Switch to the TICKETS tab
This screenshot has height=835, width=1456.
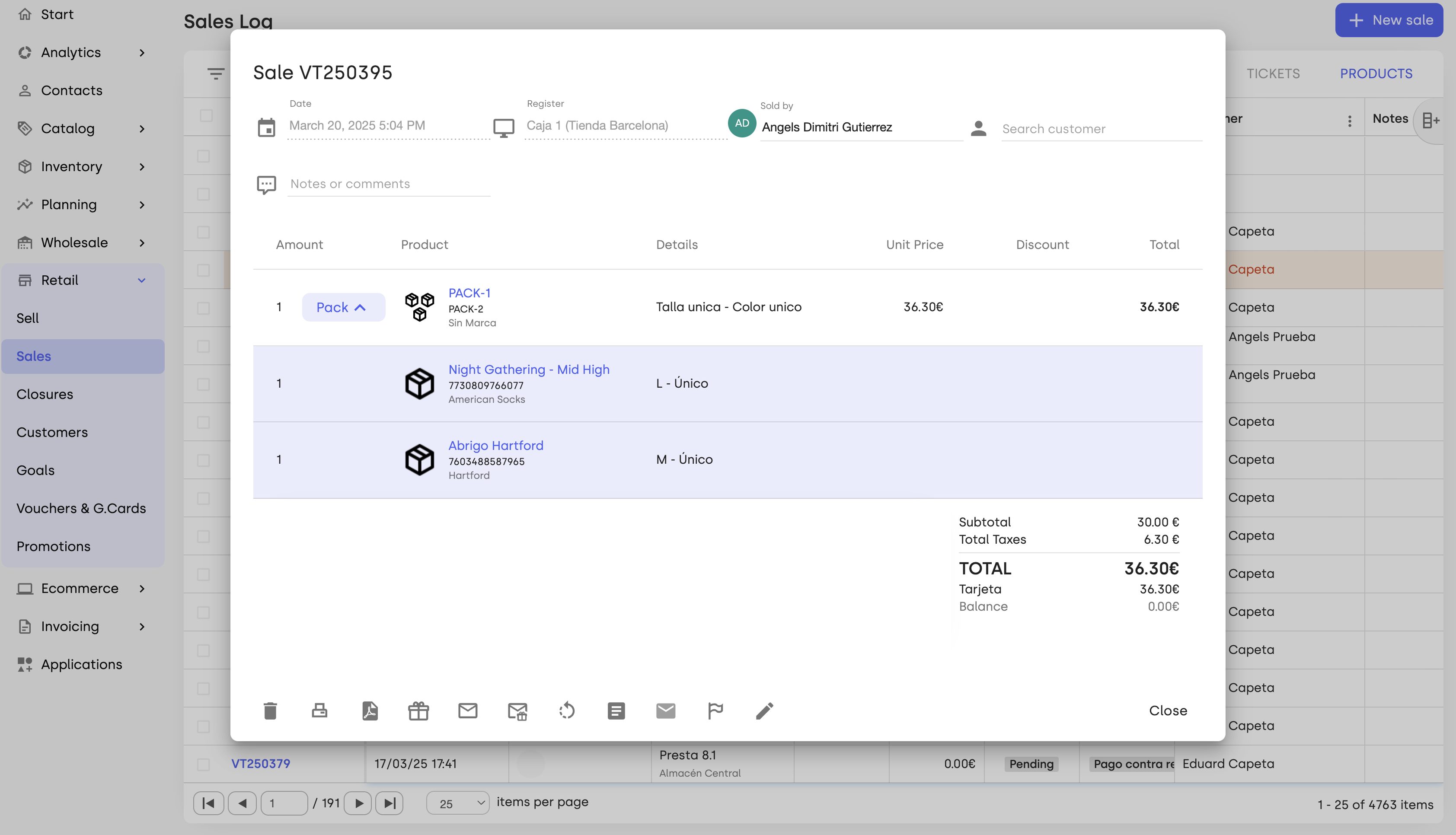click(x=1273, y=73)
